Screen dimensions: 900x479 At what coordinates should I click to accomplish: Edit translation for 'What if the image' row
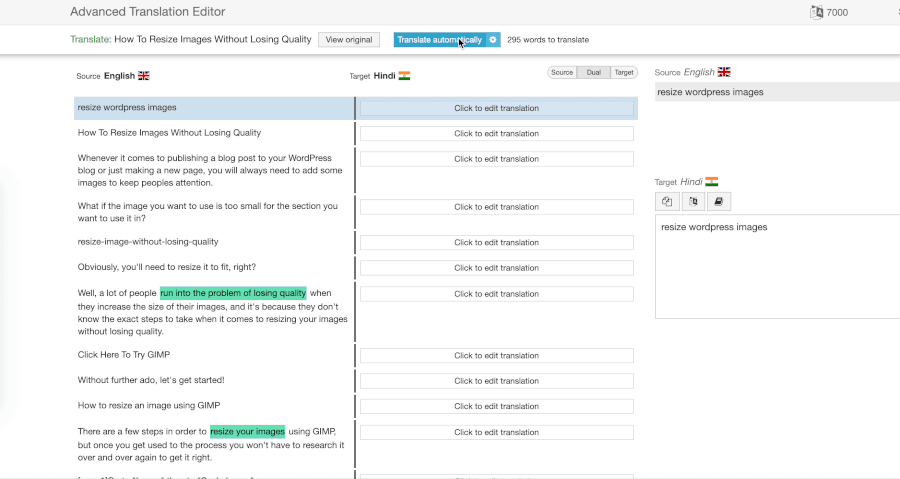(496, 207)
